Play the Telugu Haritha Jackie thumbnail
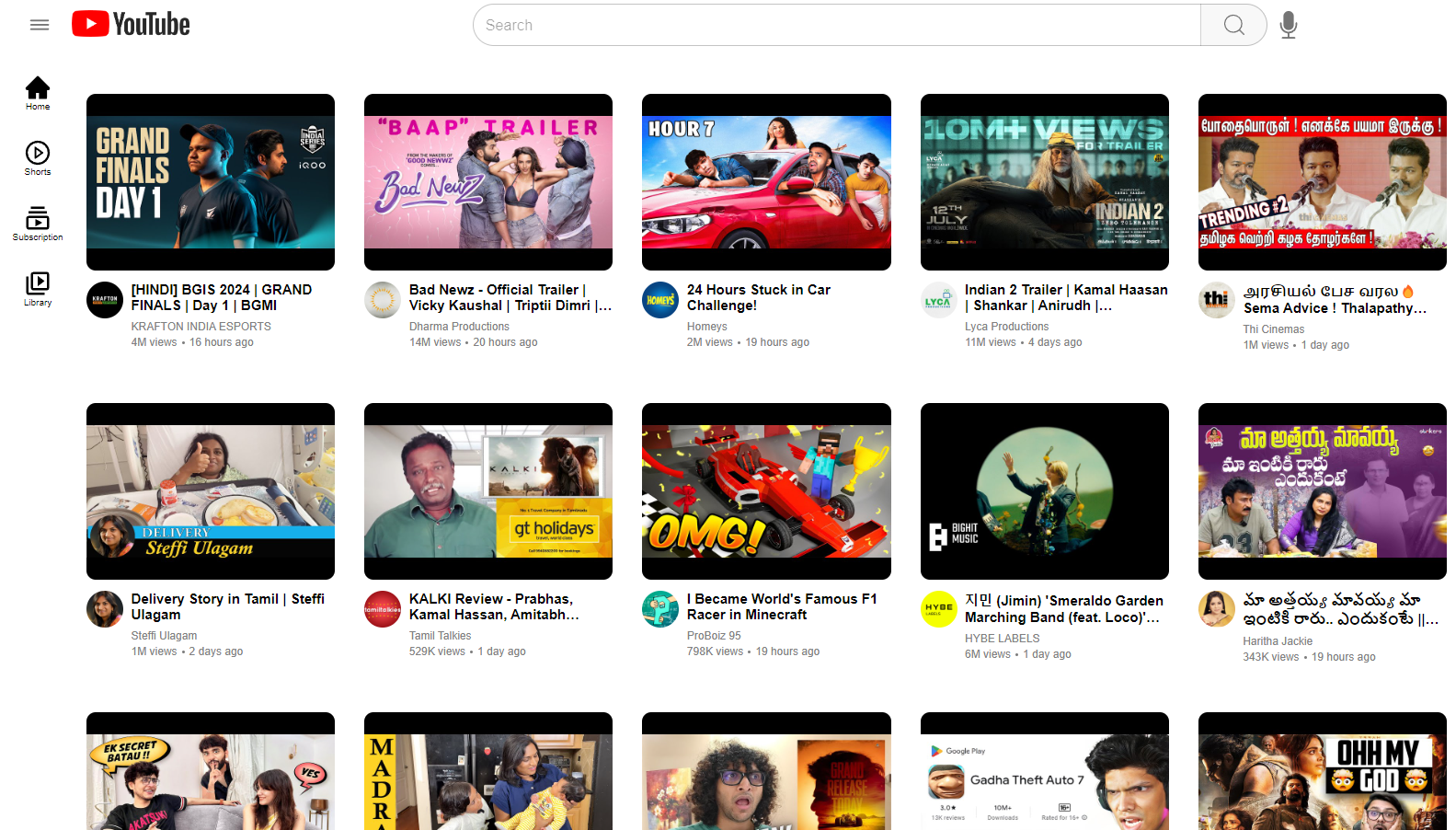The image size is (1456, 830). 1323,491
